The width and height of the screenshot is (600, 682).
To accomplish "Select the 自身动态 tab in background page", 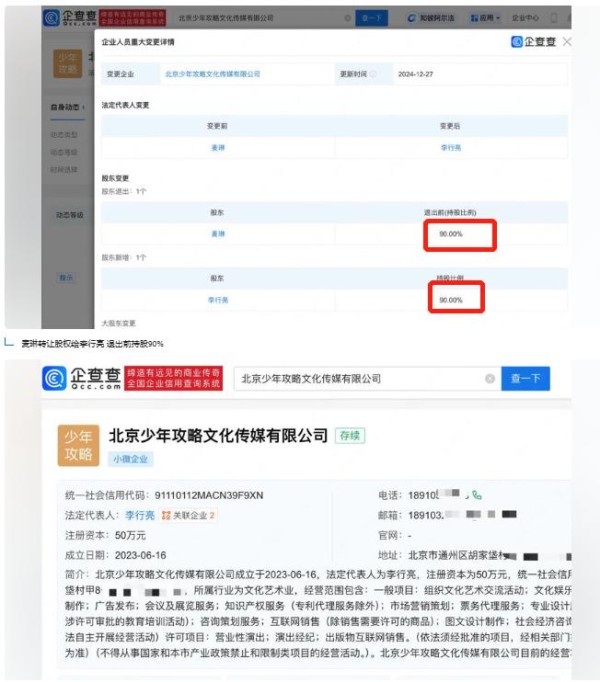I will (x=67, y=107).
